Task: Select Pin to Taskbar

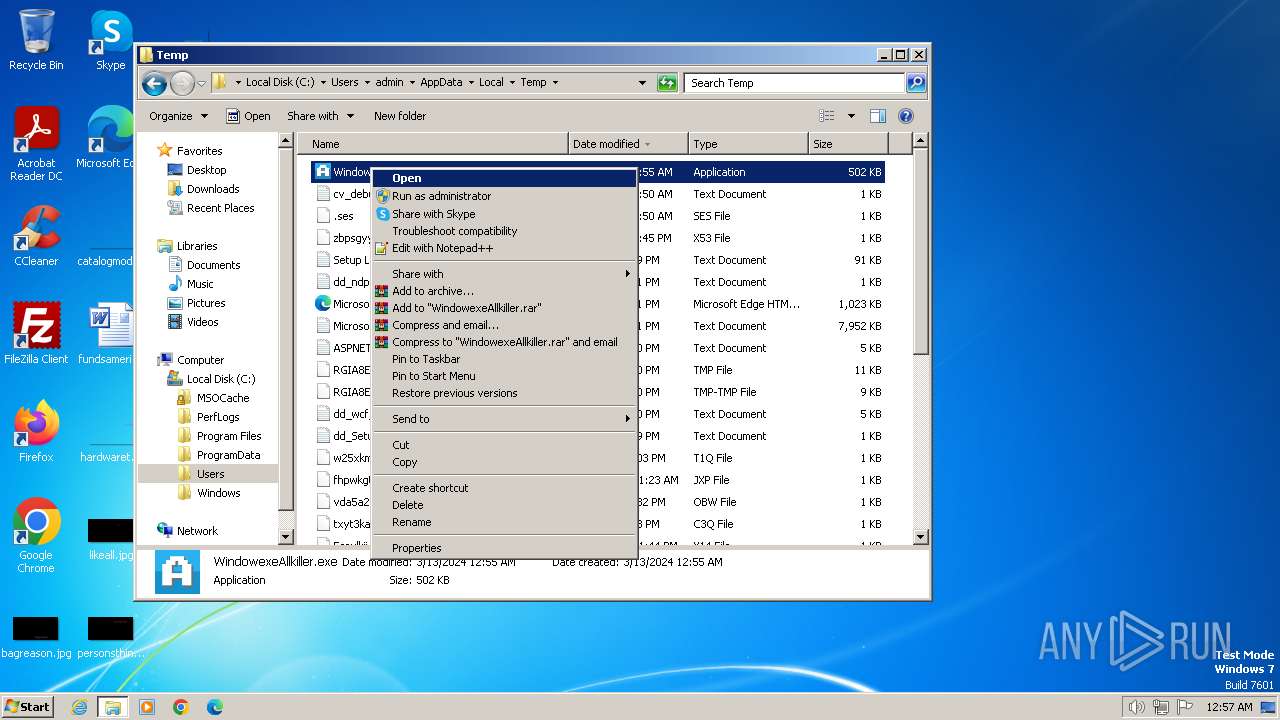Action: (x=504, y=359)
